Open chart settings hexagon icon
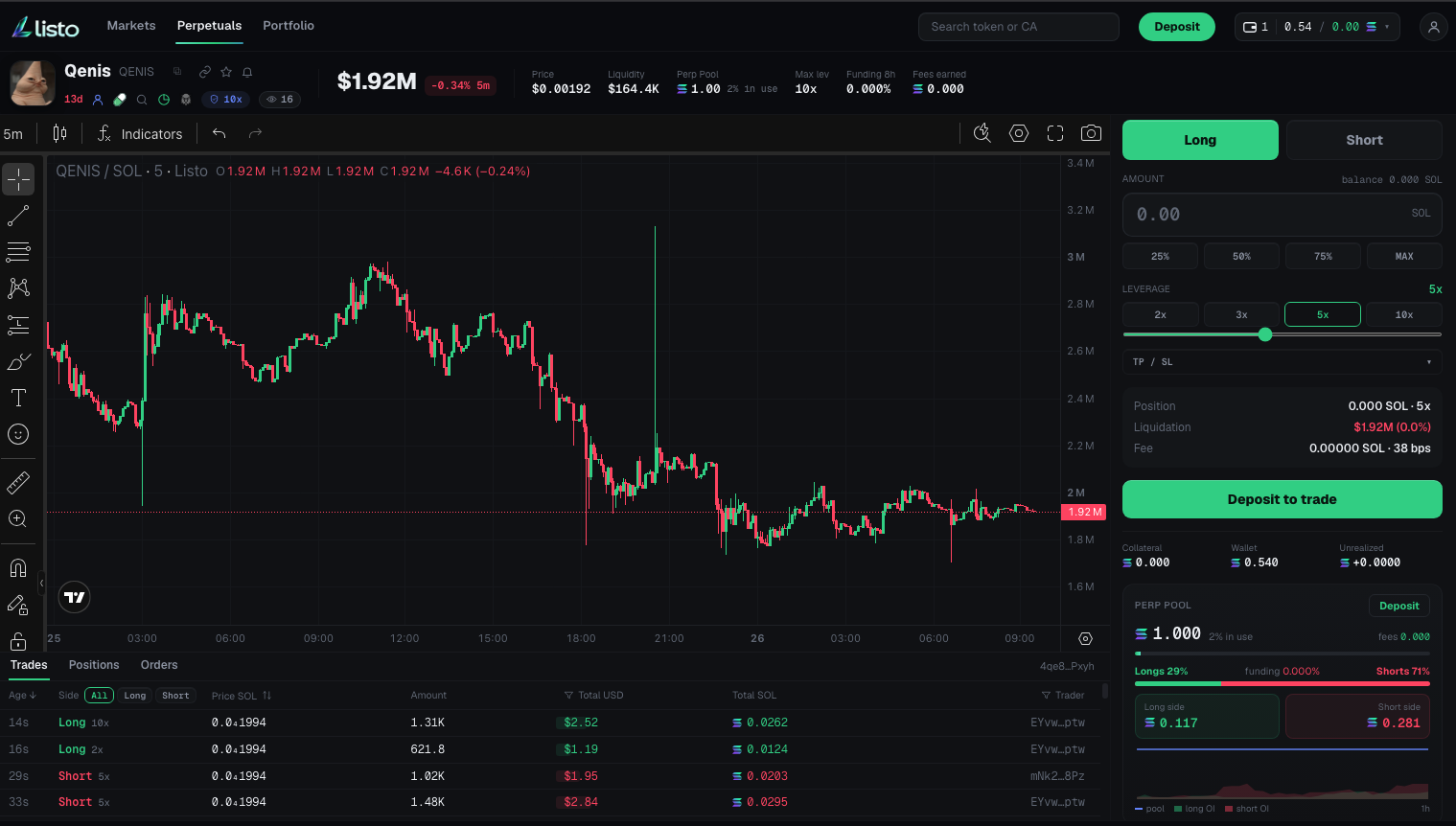The image size is (1456, 826). [1019, 133]
